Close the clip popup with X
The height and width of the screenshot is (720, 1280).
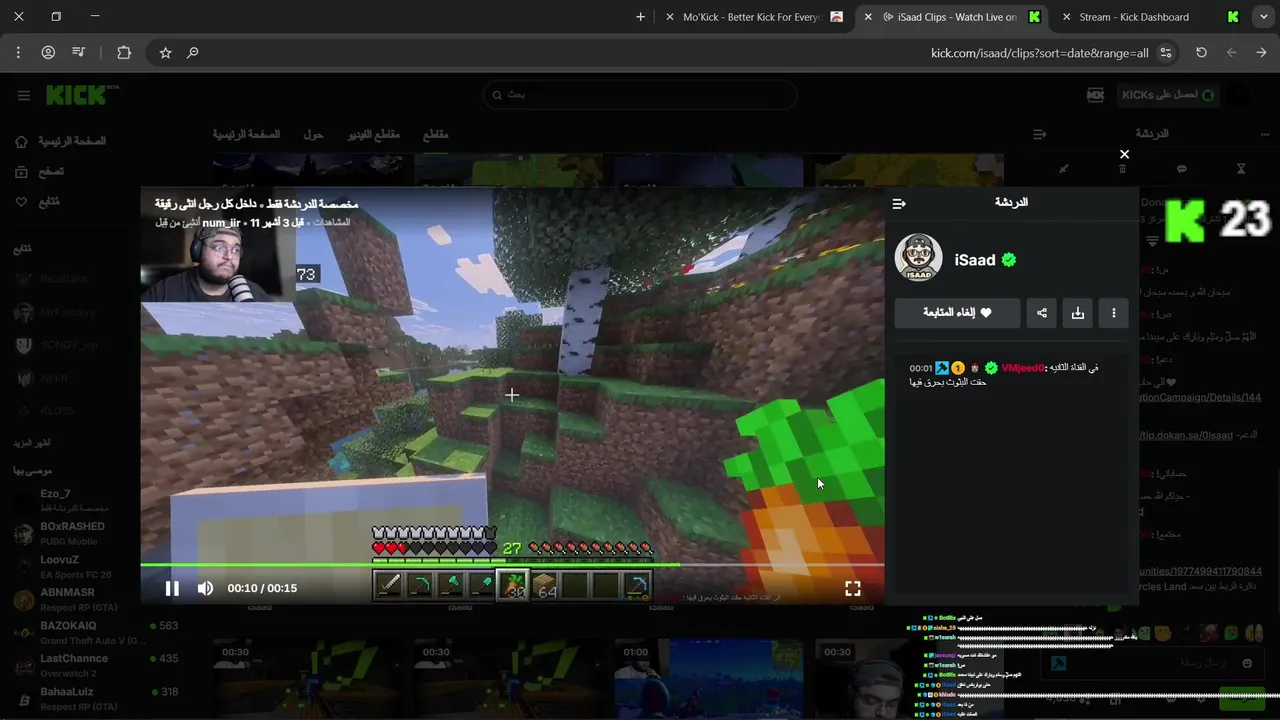pos(1124,154)
